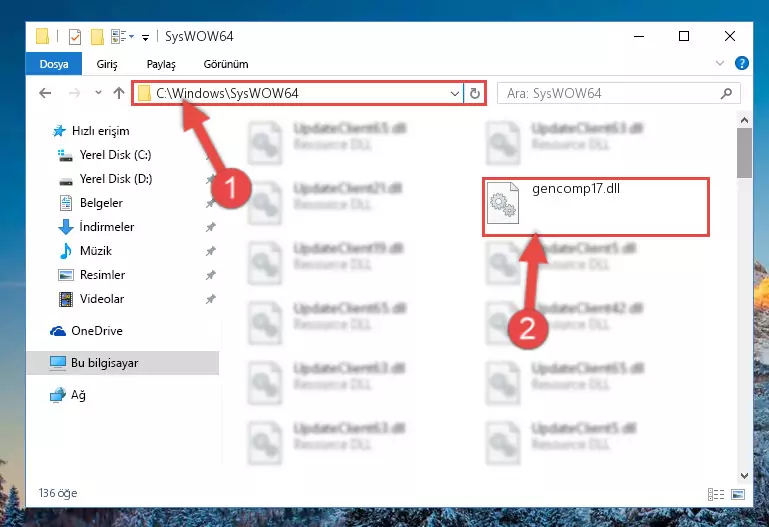The image size is (769, 527).
Task: Unpin Müzik using its pin icon
Action: tap(210, 251)
